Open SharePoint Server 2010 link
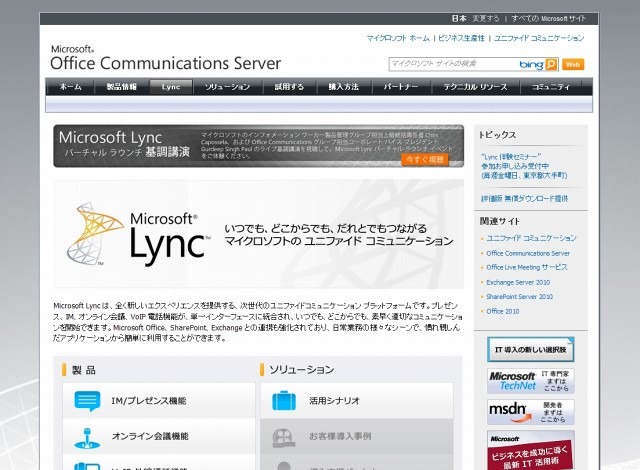The image size is (640, 470). (520, 297)
